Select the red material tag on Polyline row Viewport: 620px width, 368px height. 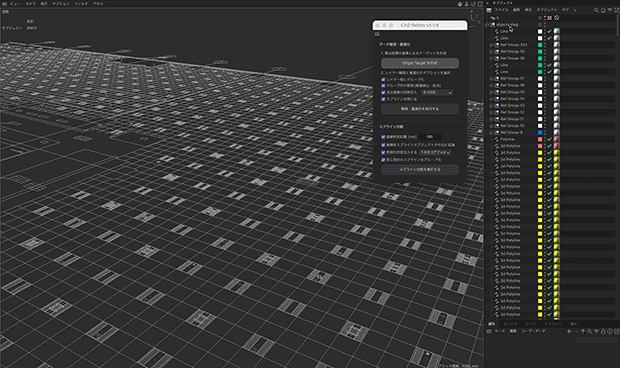tap(556, 139)
